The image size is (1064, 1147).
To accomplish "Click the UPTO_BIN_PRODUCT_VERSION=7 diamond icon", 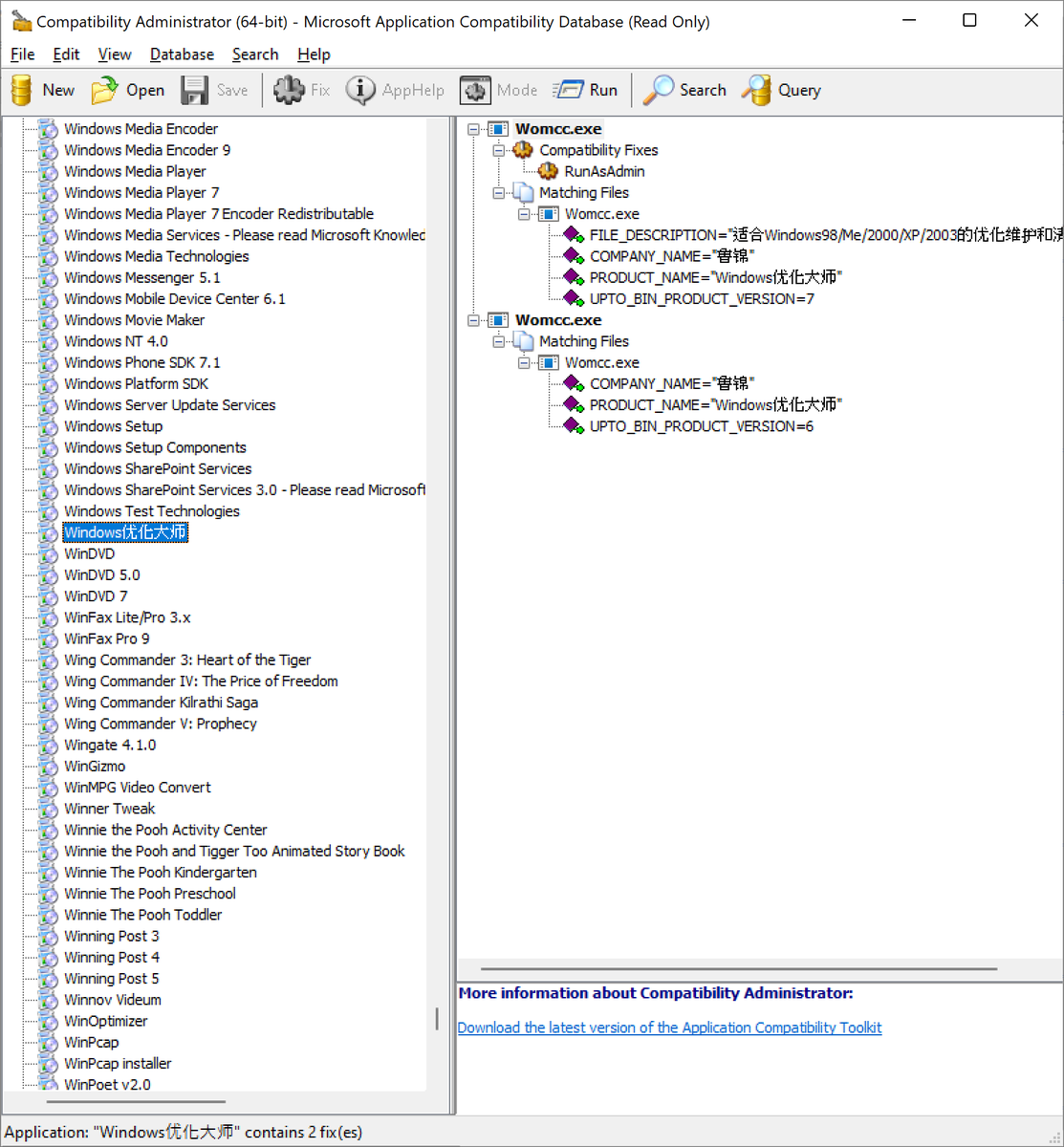I will [574, 299].
